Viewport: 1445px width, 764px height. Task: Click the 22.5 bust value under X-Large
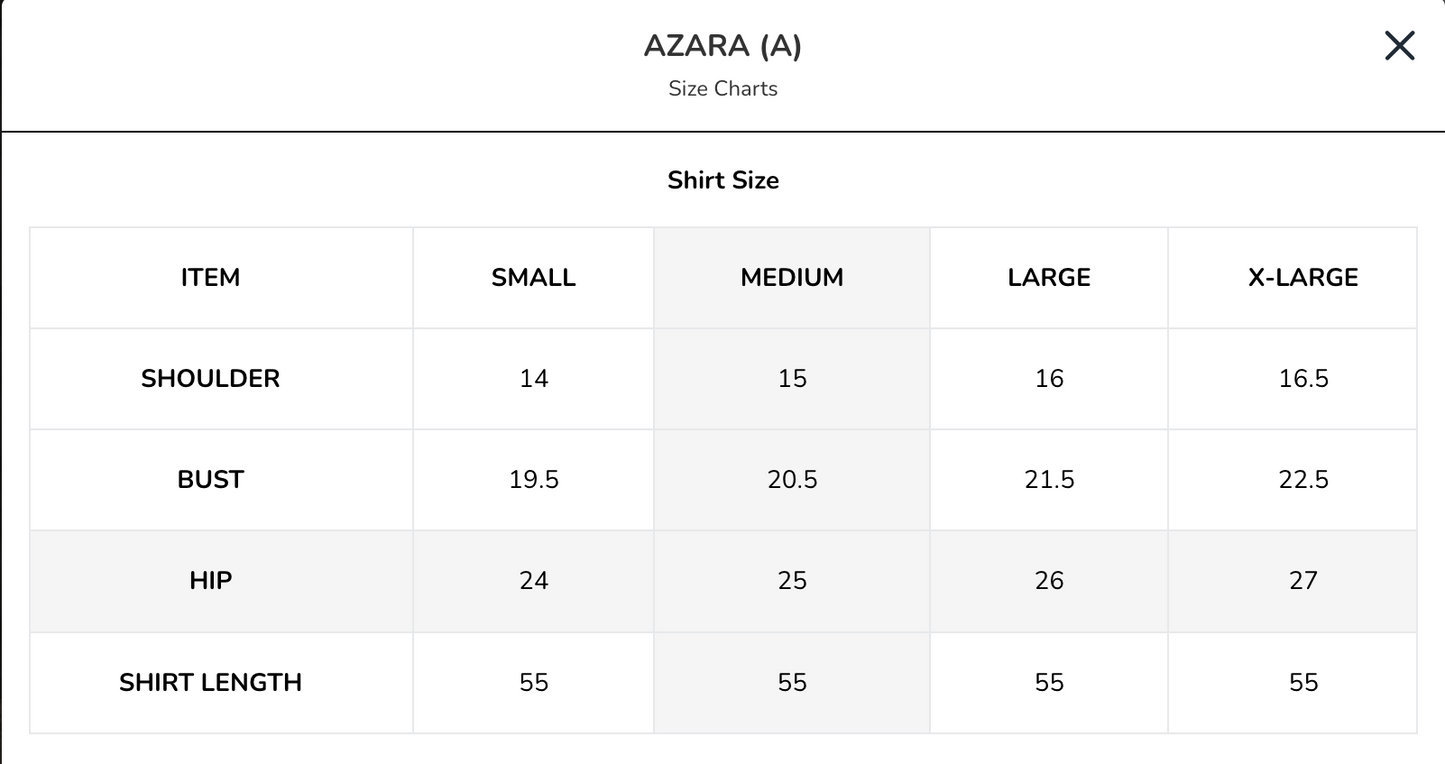pyautogui.click(x=1303, y=479)
